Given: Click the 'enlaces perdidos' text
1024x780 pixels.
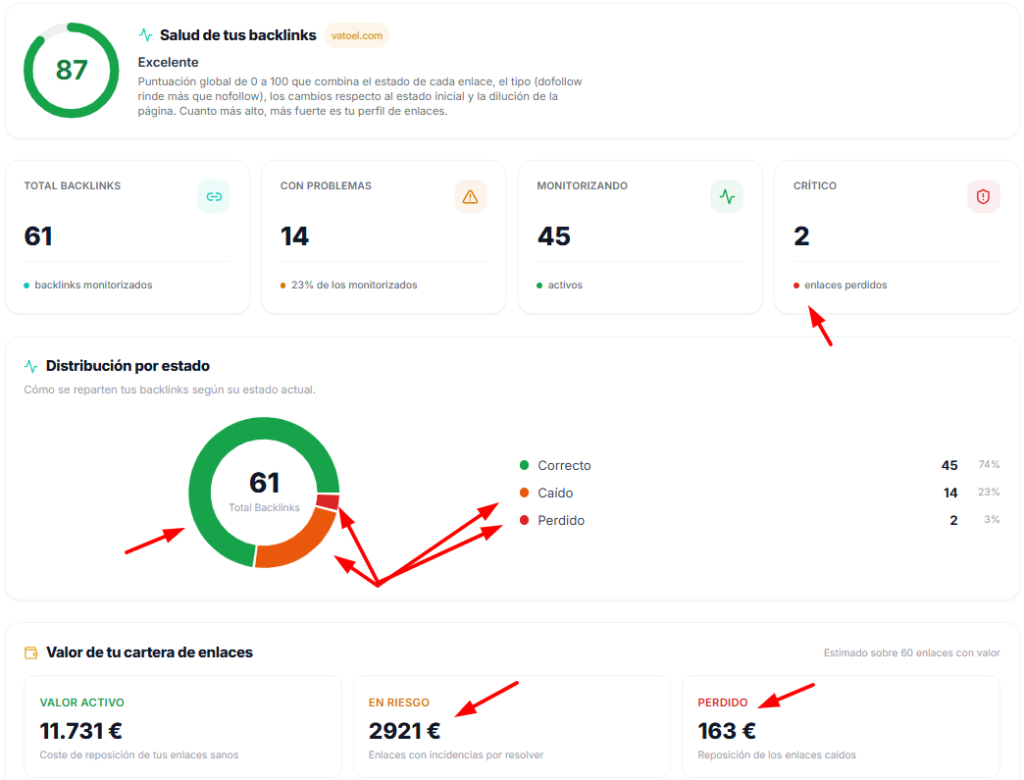Looking at the screenshot, I should click(x=846, y=285).
